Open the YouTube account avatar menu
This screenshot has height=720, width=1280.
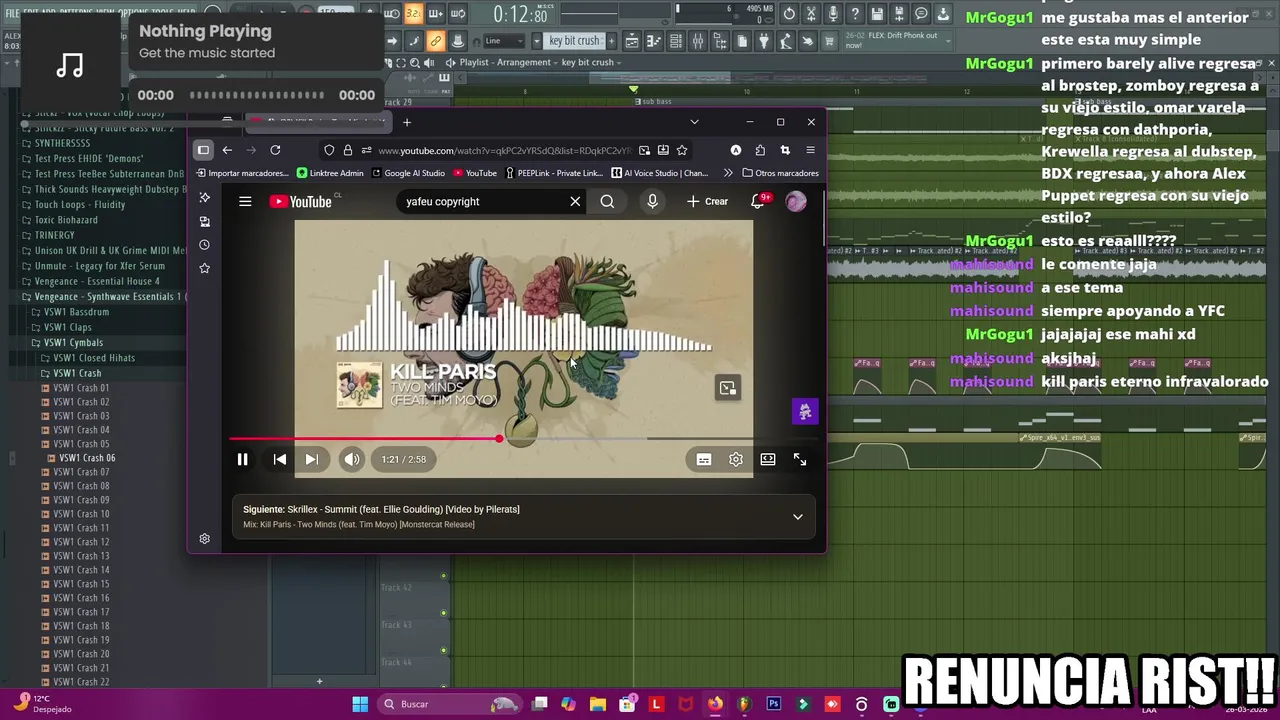point(796,201)
